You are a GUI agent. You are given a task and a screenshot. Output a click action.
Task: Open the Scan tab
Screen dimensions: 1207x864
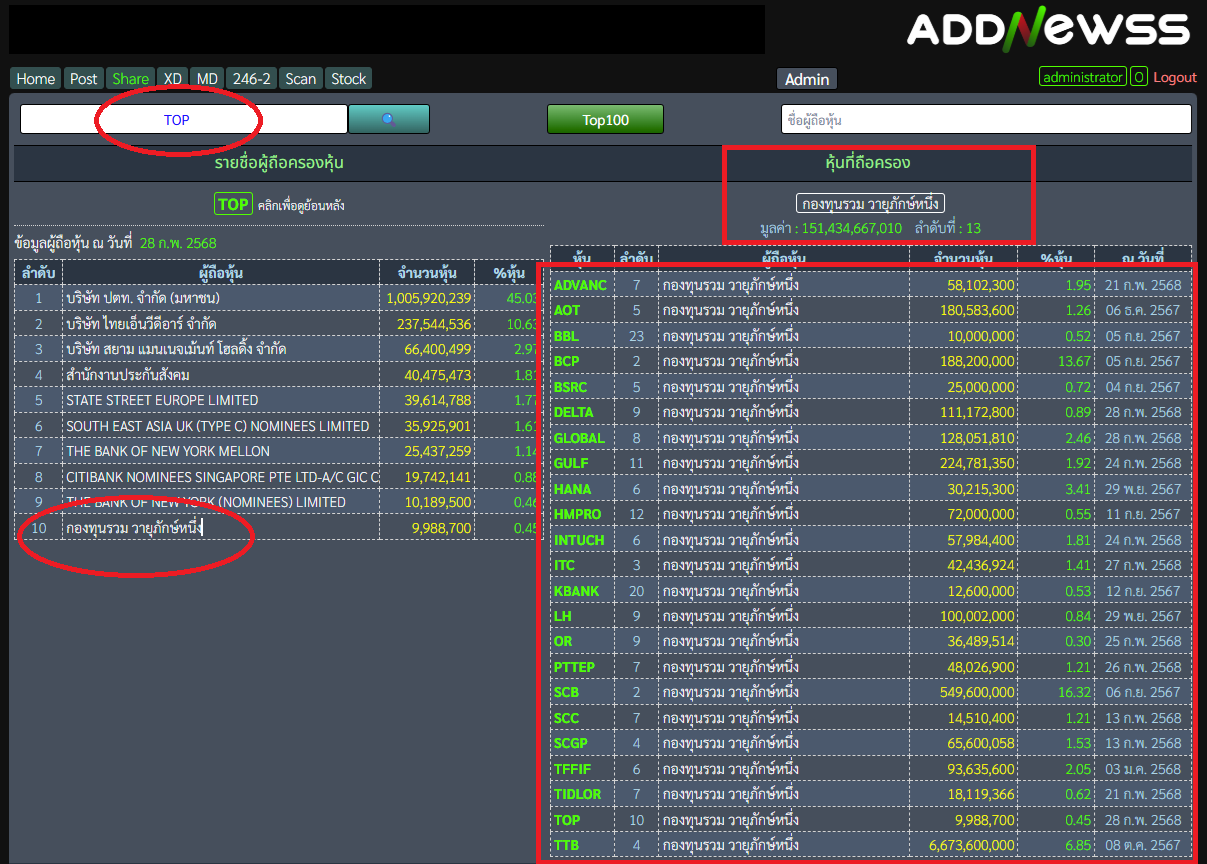click(x=300, y=79)
